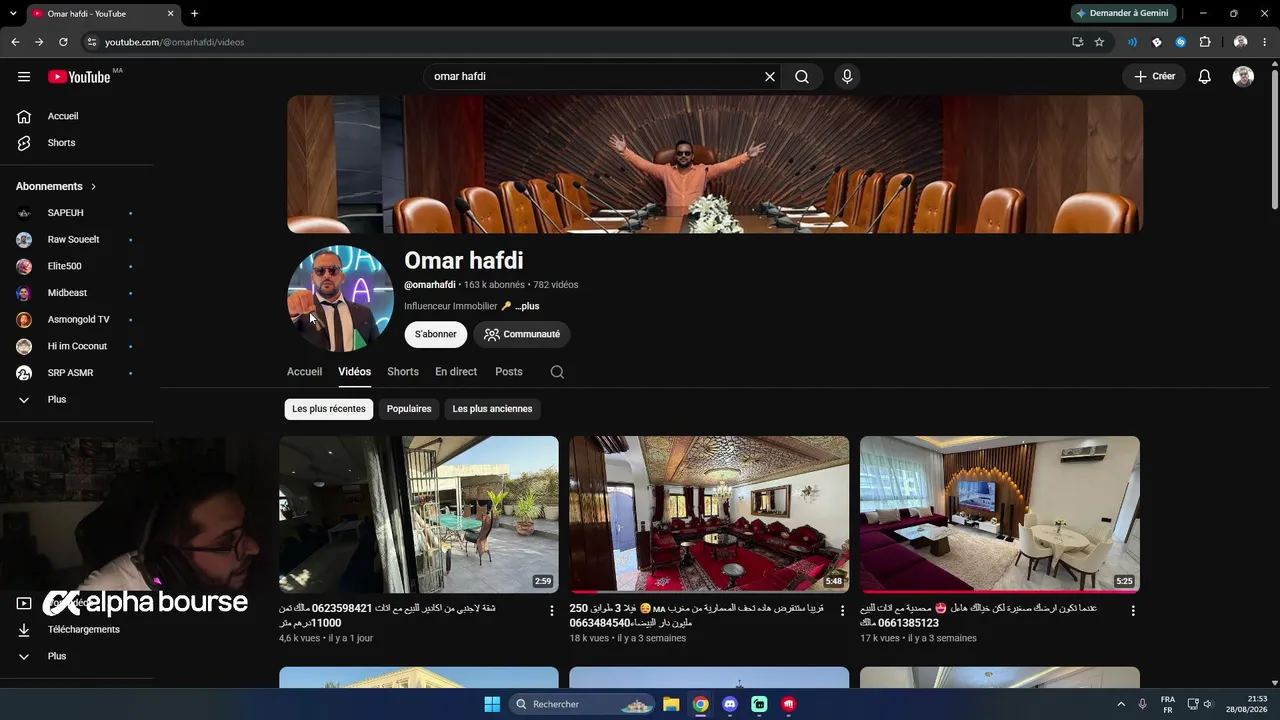Open File Explorer from the taskbar

pyautogui.click(x=671, y=704)
